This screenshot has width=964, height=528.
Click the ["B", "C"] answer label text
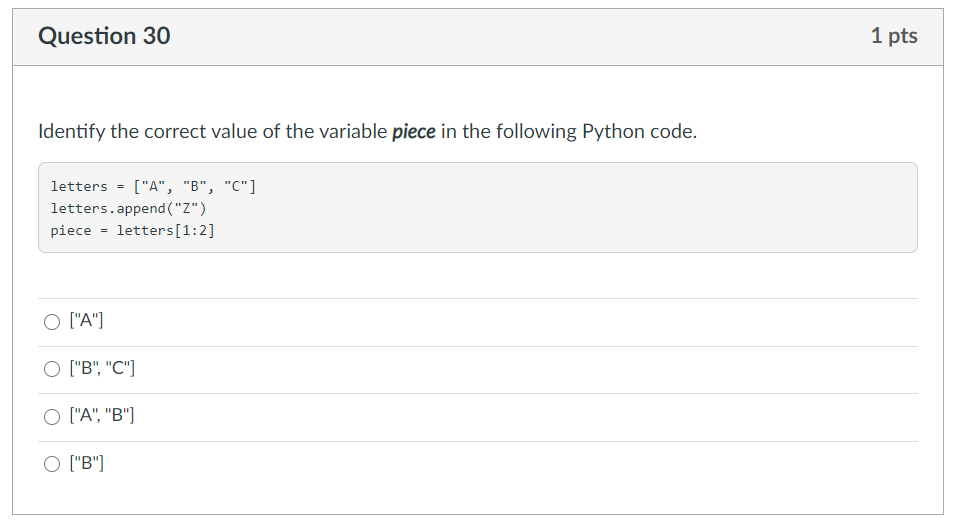click(x=103, y=369)
